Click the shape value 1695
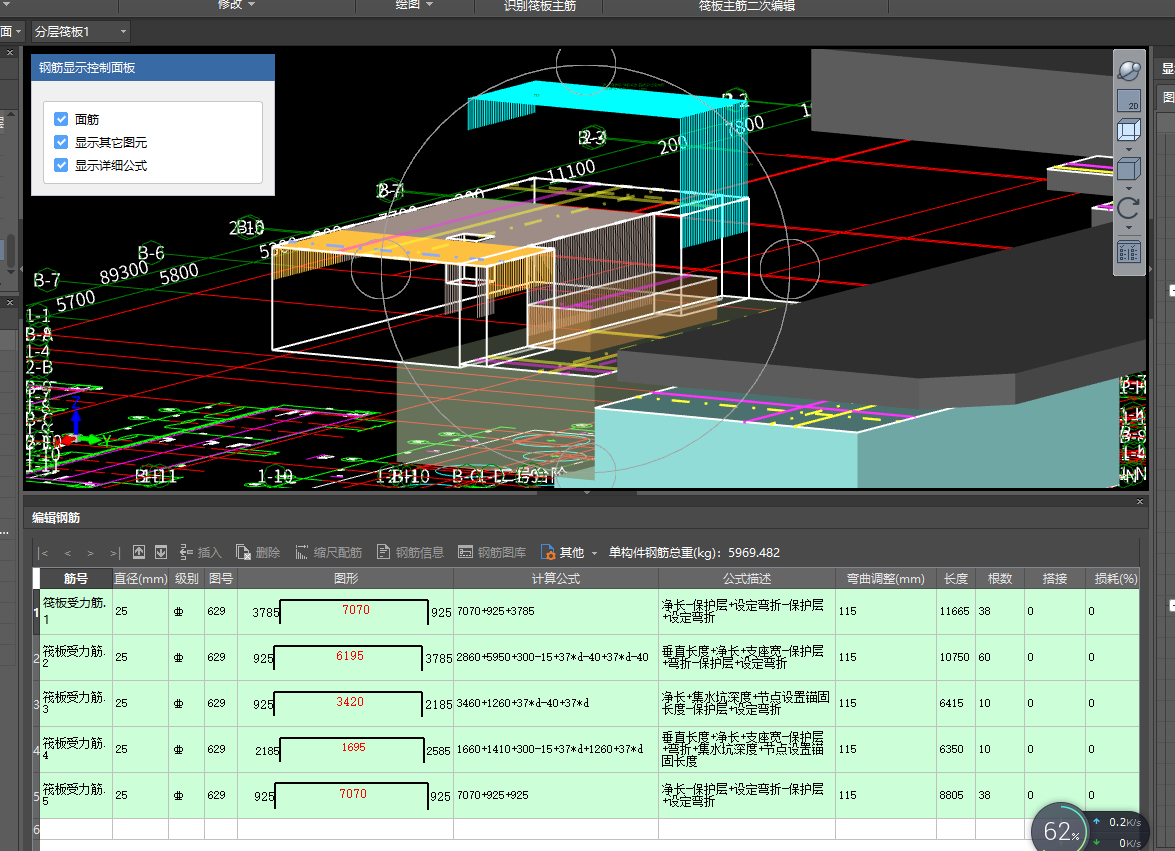Image resolution: width=1175 pixels, height=851 pixels. click(354, 748)
